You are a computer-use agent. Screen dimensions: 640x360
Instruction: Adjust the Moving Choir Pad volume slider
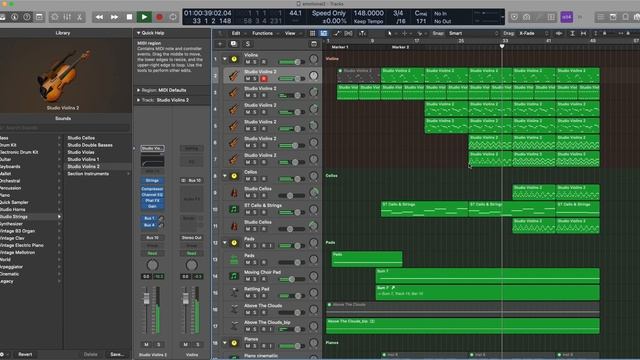click(291, 279)
